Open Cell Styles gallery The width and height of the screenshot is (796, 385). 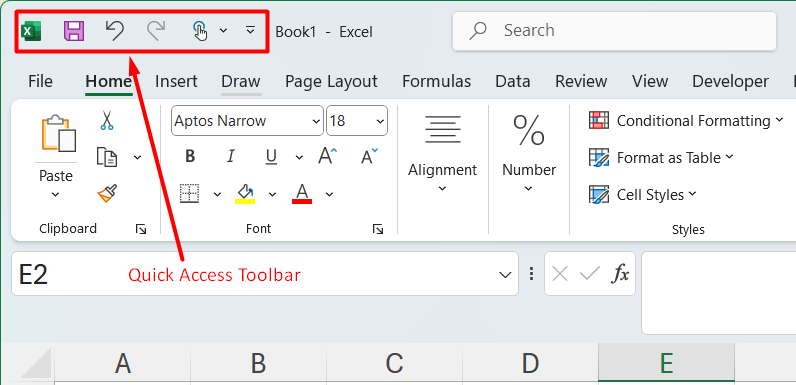[x=643, y=195]
